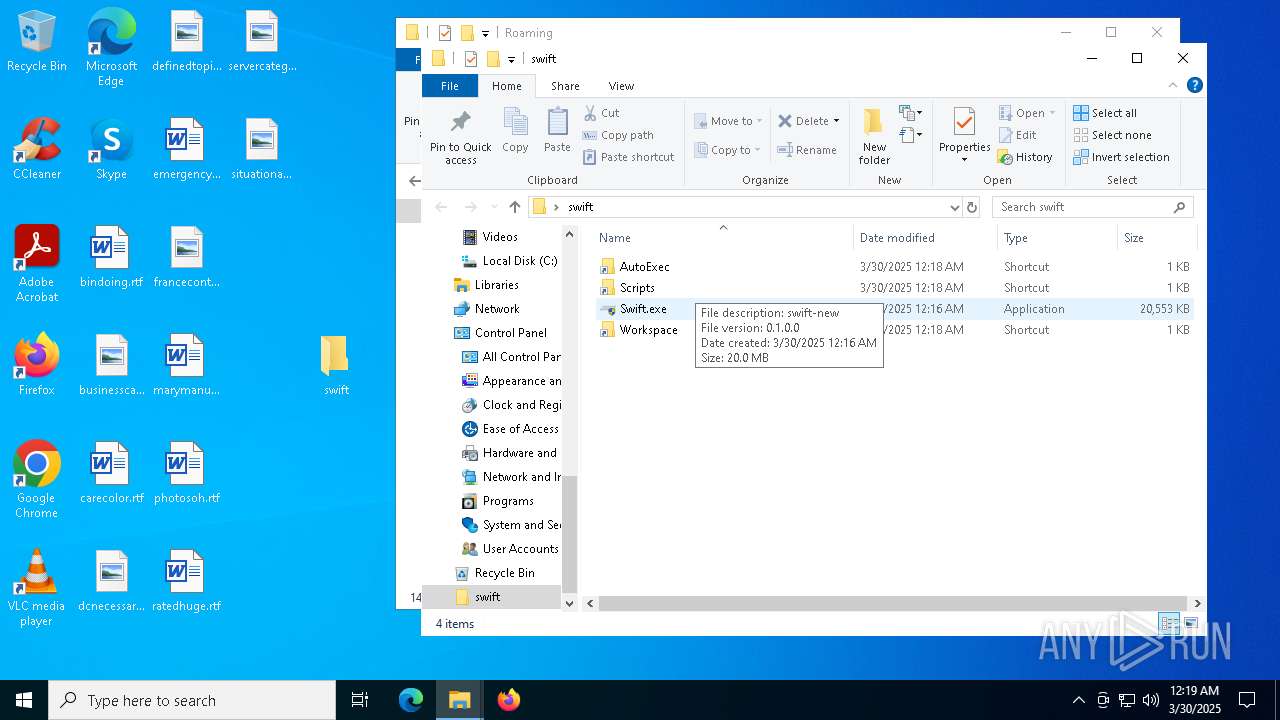
Task: Click Paste shortcut option
Action: click(x=629, y=157)
